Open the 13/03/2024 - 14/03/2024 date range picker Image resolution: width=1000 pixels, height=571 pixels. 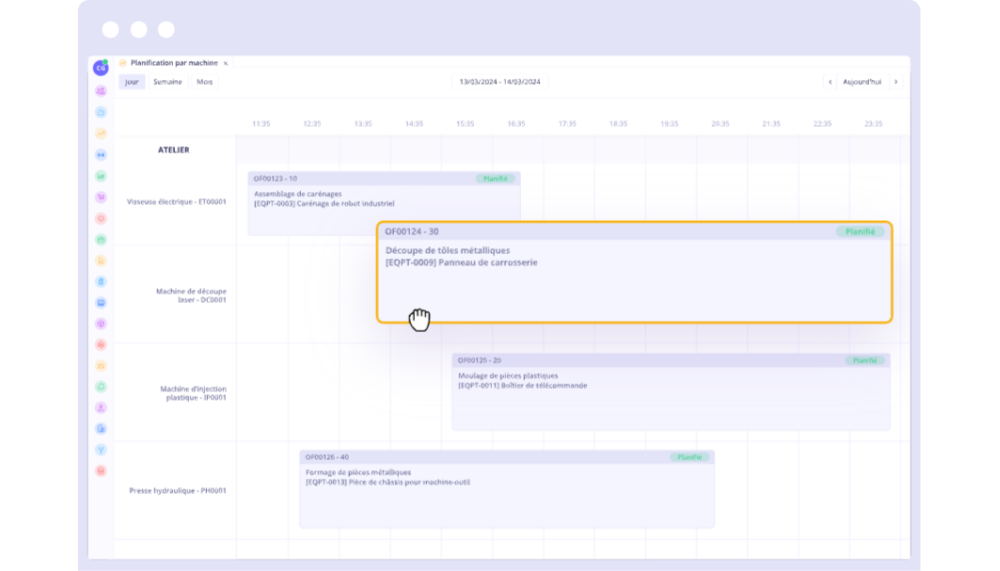coord(499,82)
